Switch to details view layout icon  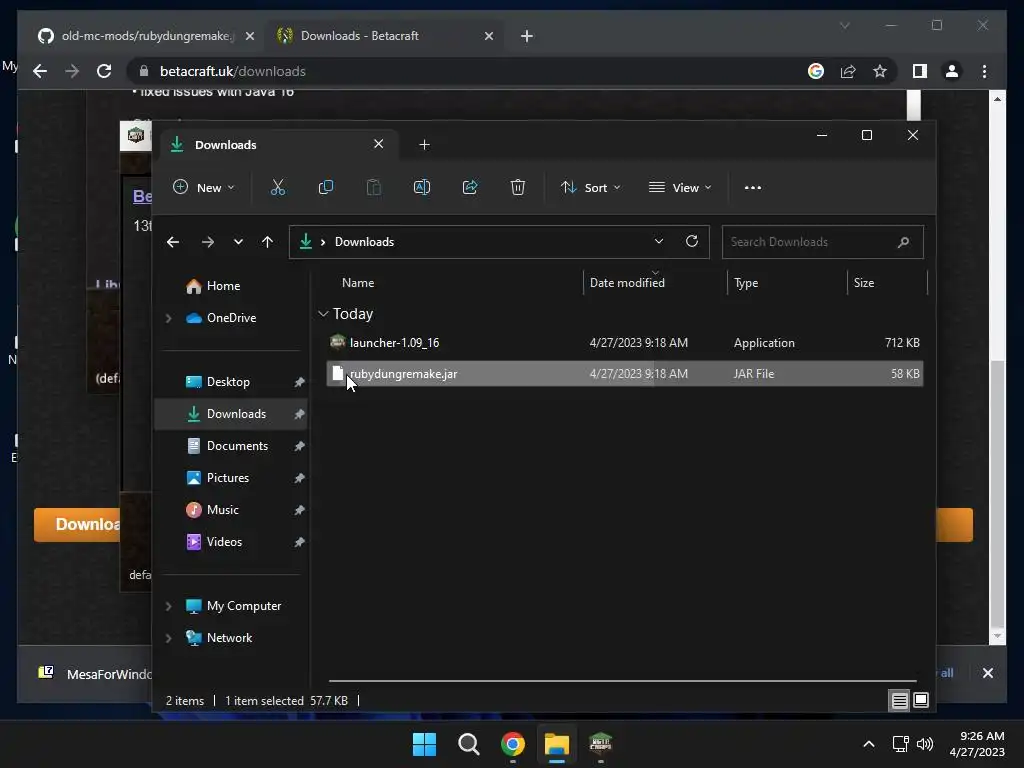click(x=899, y=701)
